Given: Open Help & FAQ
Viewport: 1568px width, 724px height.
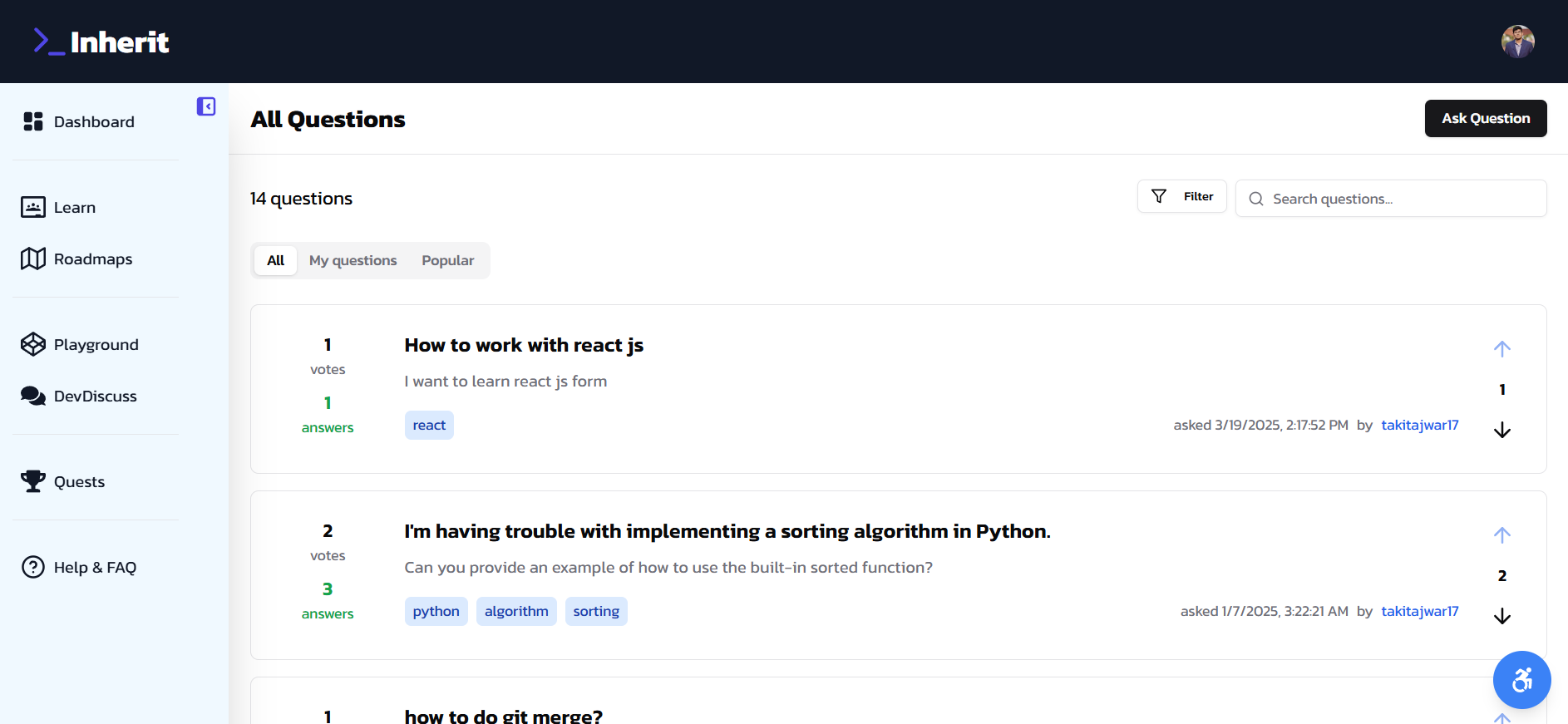Looking at the screenshot, I should [95, 567].
